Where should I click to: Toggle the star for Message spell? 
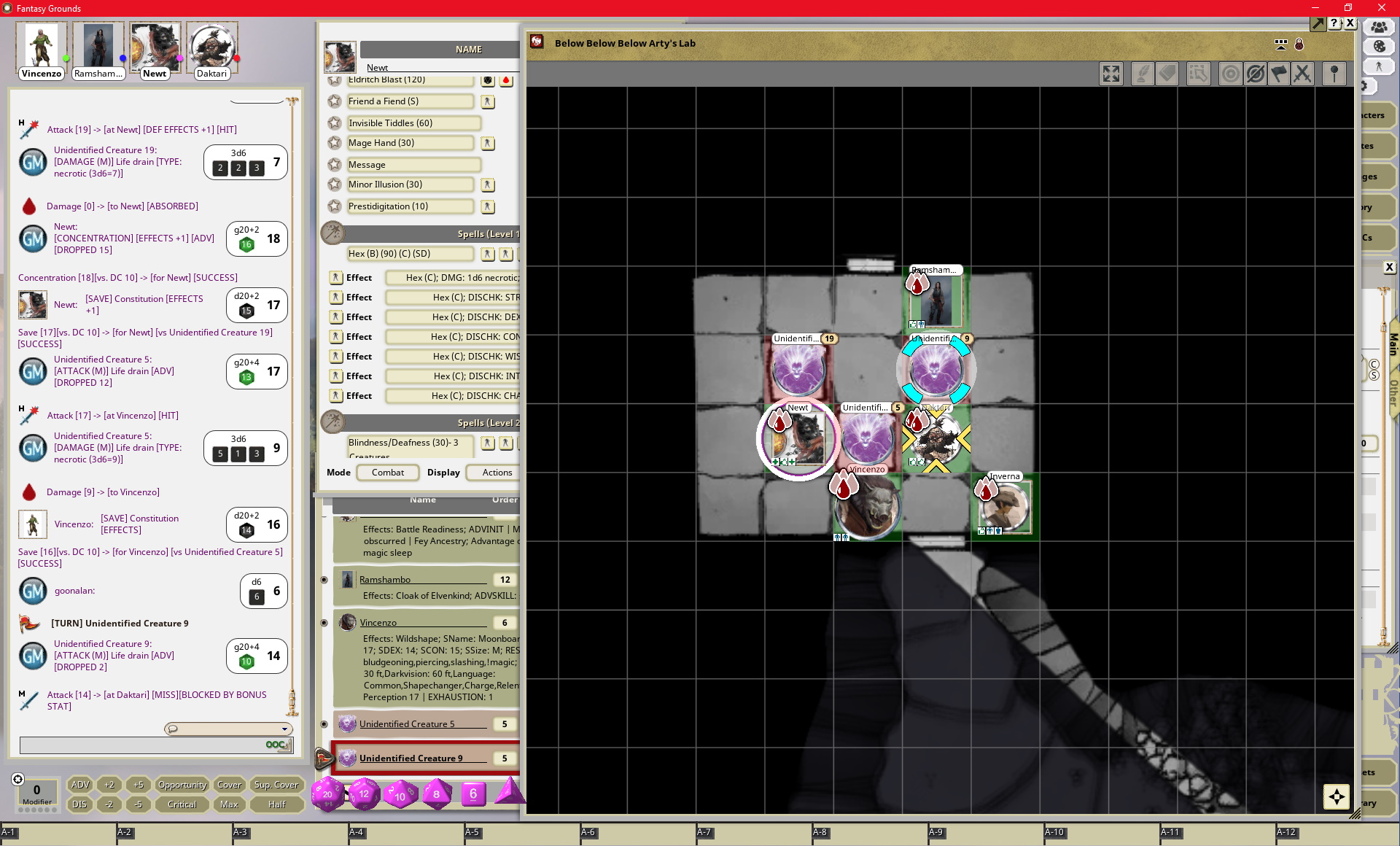(335, 164)
